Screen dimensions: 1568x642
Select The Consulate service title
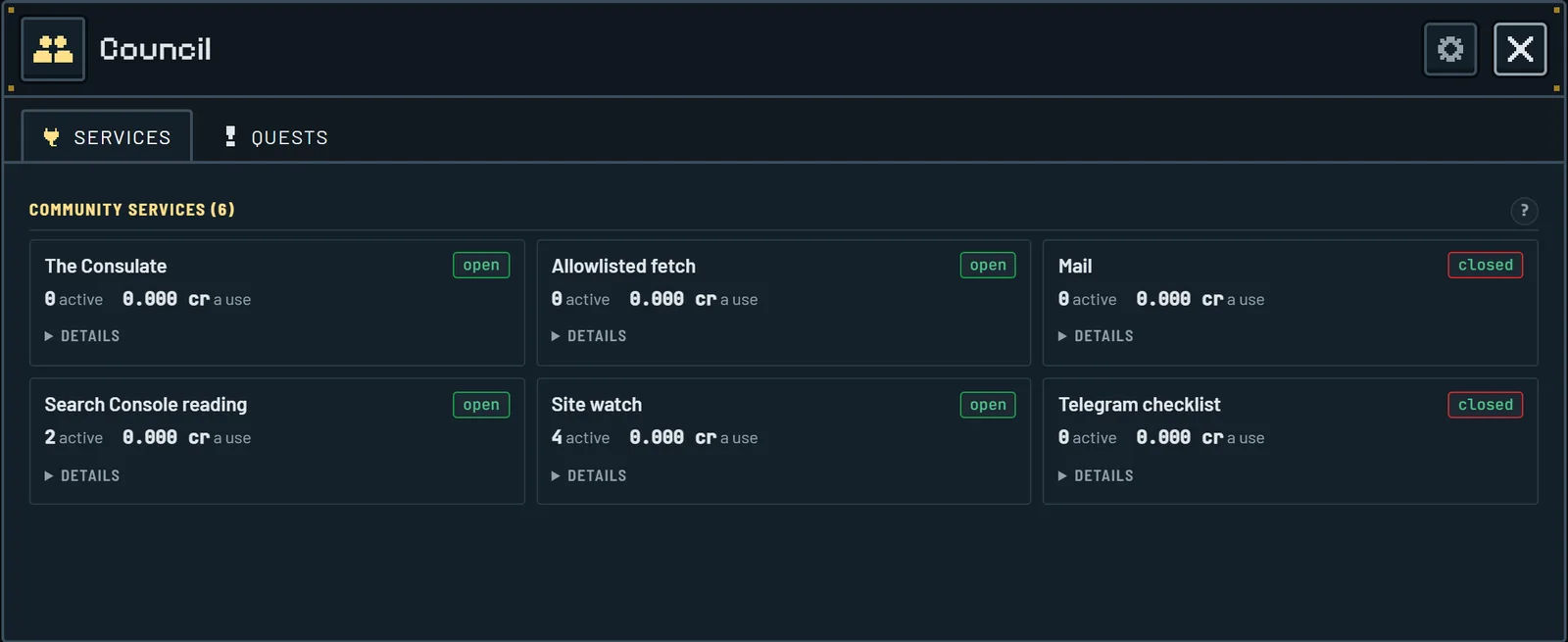coord(106,267)
